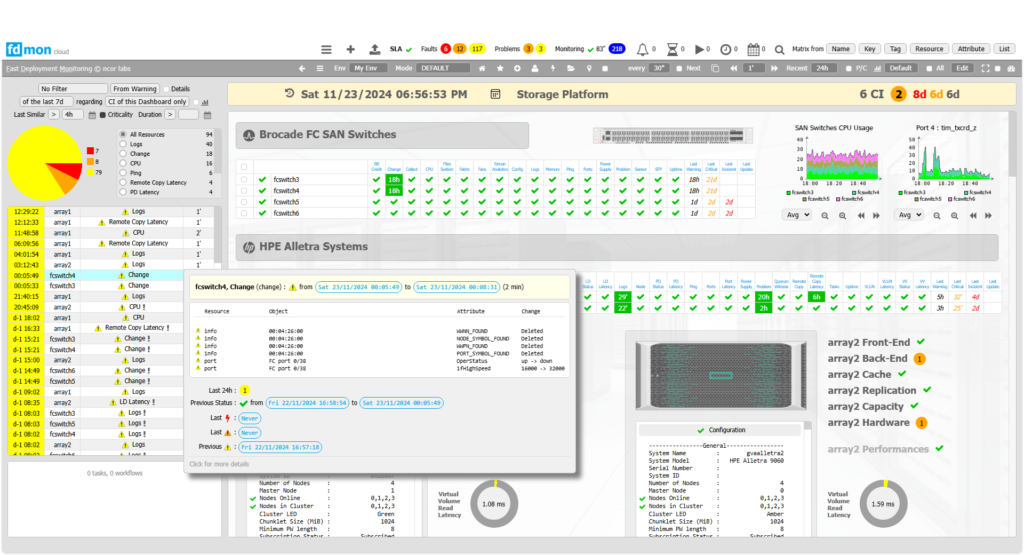Click the back arrow in gray toolbar
Viewport: 1024px width, 555px height.
point(302,68)
